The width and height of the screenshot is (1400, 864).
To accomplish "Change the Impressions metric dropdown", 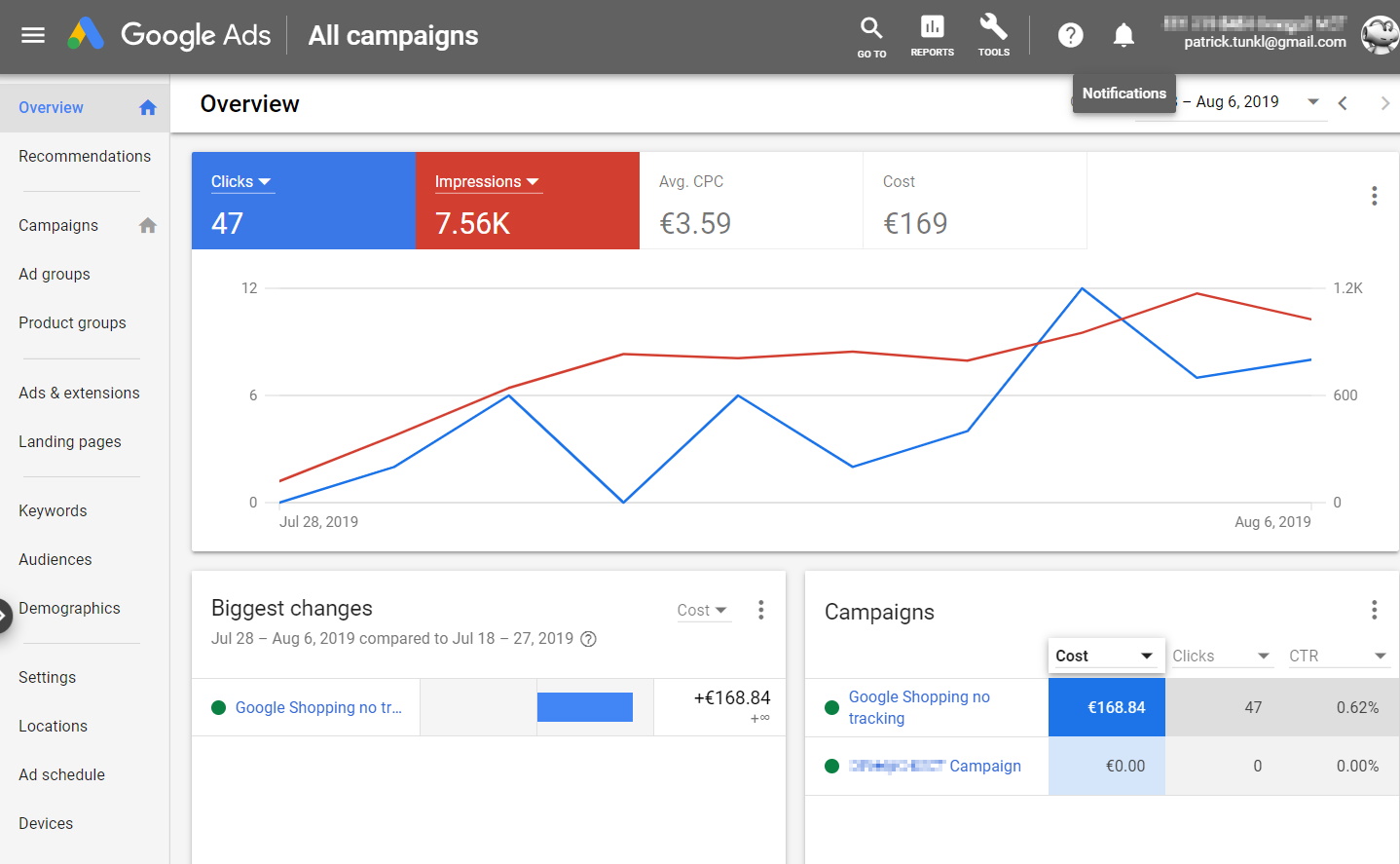I will [488, 182].
